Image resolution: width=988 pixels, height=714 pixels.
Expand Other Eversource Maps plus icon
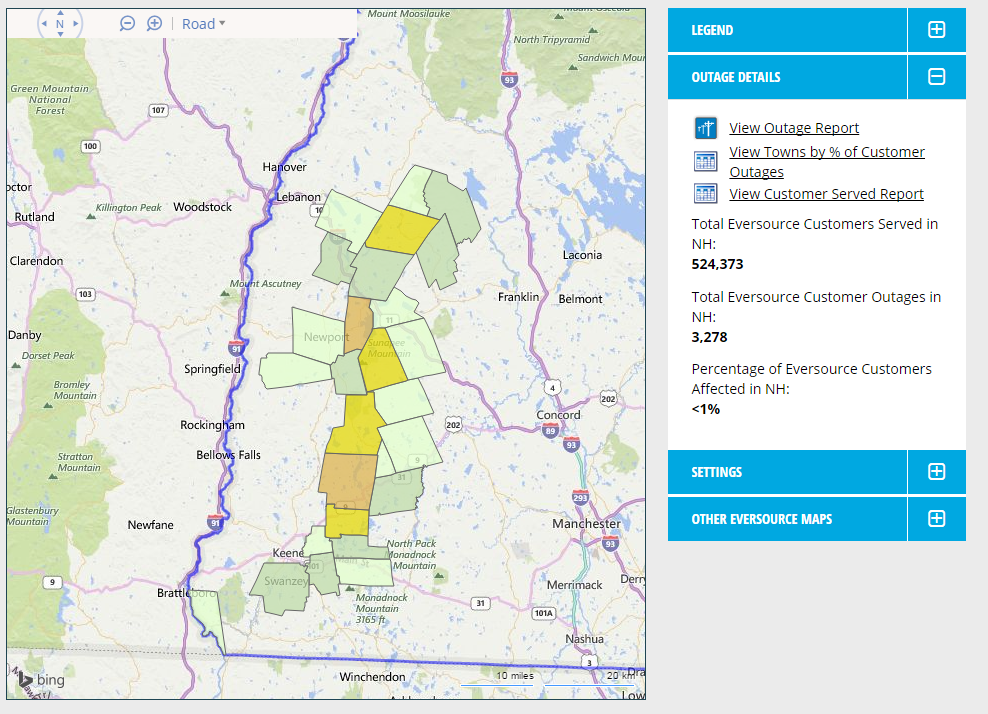936,519
